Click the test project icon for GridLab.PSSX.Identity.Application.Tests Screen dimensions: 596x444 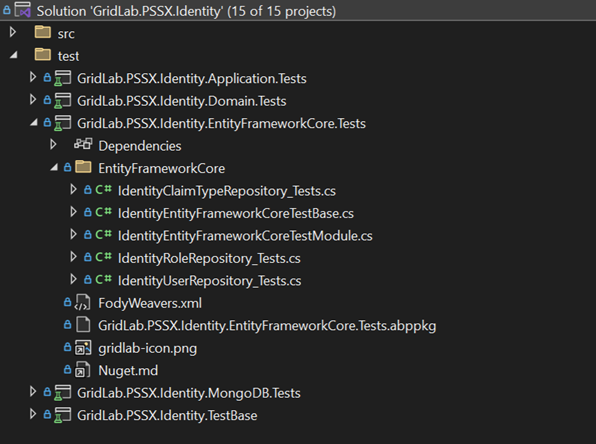(62, 78)
